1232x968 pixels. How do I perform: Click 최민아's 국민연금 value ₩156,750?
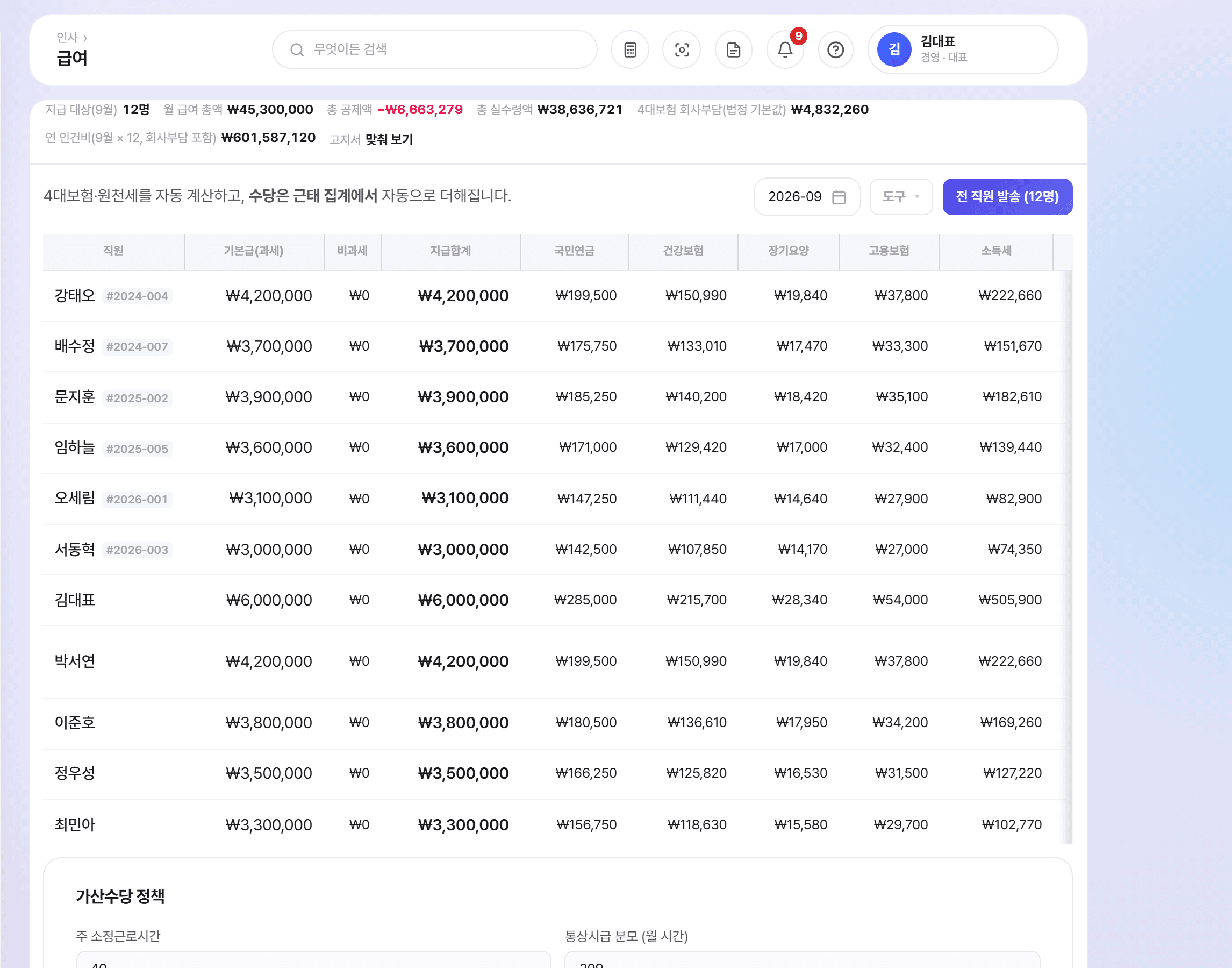point(587,824)
